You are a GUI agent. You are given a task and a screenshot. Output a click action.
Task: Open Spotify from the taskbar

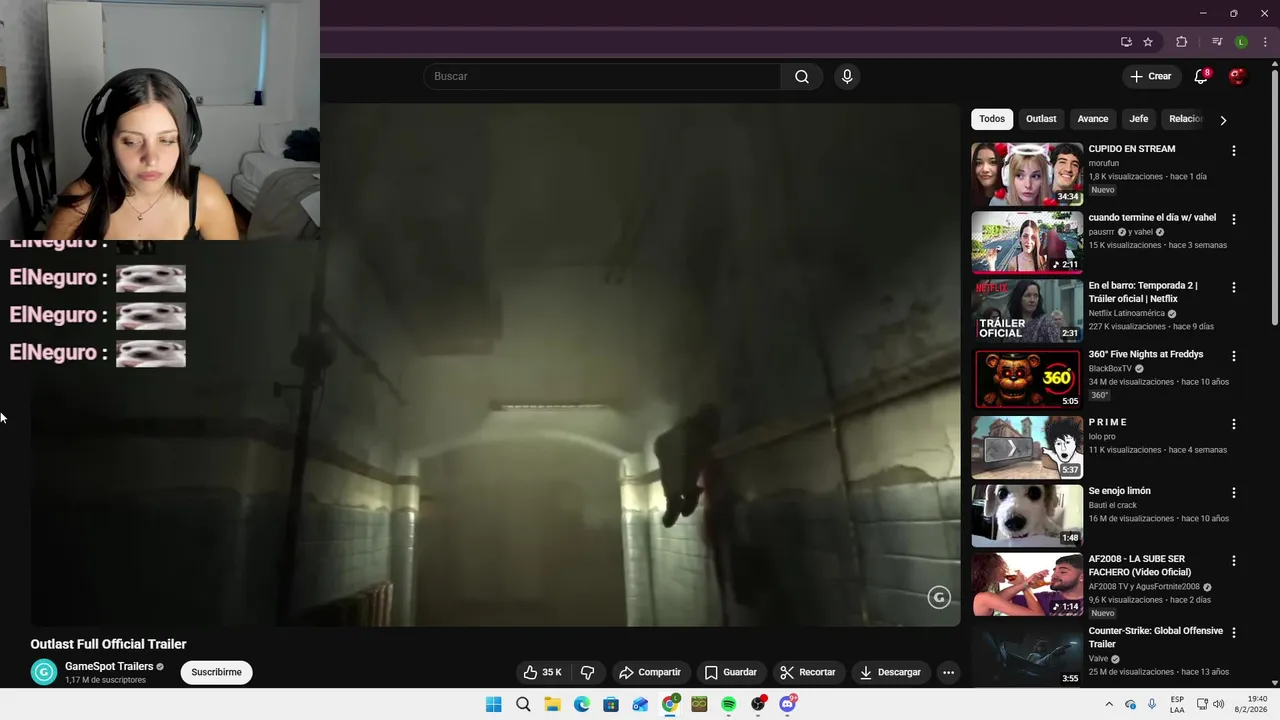(729, 704)
